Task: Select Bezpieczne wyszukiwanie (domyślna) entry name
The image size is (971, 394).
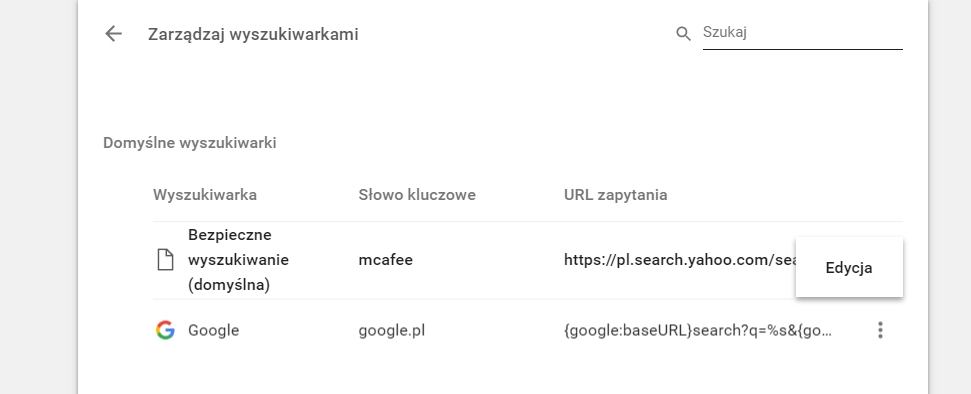Action: click(238, 260)
